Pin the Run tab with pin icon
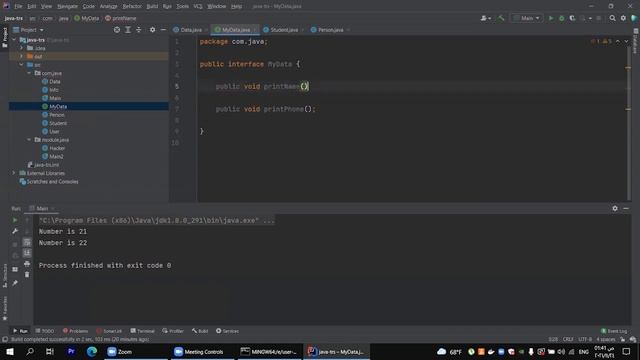Image resolution: width=640 pixels, height=360 pixels. tap(15, 283)
